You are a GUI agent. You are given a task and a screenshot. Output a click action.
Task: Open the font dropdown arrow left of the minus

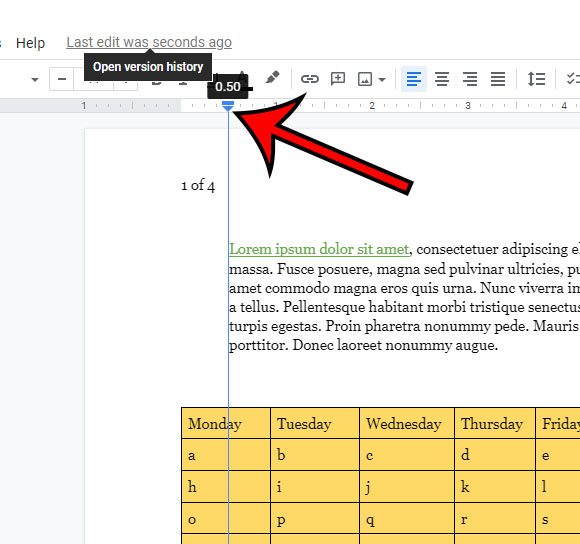click(35, 80)
